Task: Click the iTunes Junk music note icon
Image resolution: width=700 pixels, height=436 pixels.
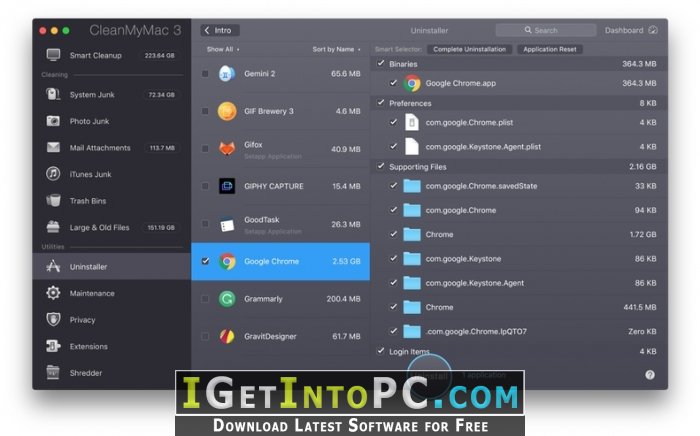Action: [53, 174]
